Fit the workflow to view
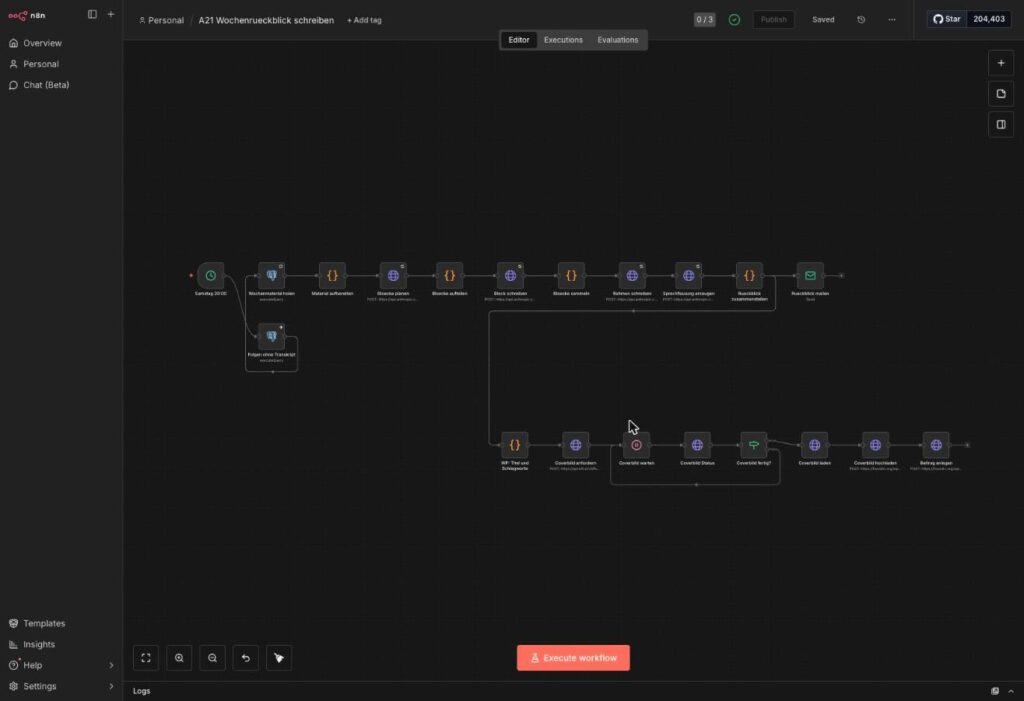The image size is (1024, 701). (x=146, y=658)
